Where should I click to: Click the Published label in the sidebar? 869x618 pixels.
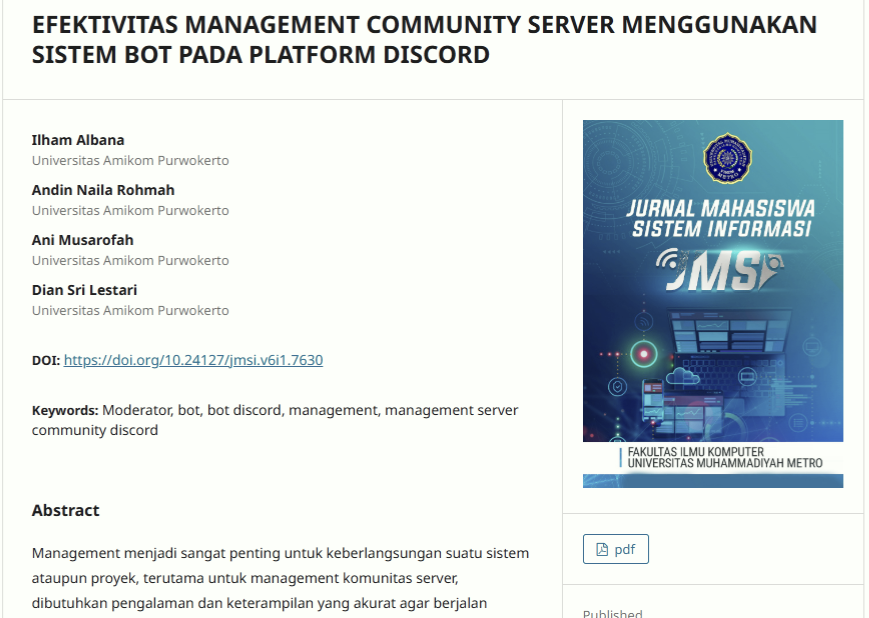[612, 613]
